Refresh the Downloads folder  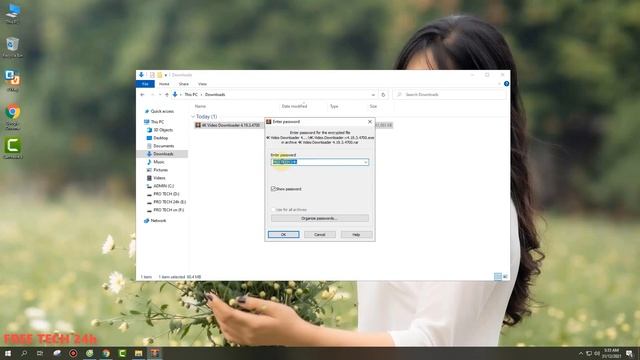(x=383, y=95)
